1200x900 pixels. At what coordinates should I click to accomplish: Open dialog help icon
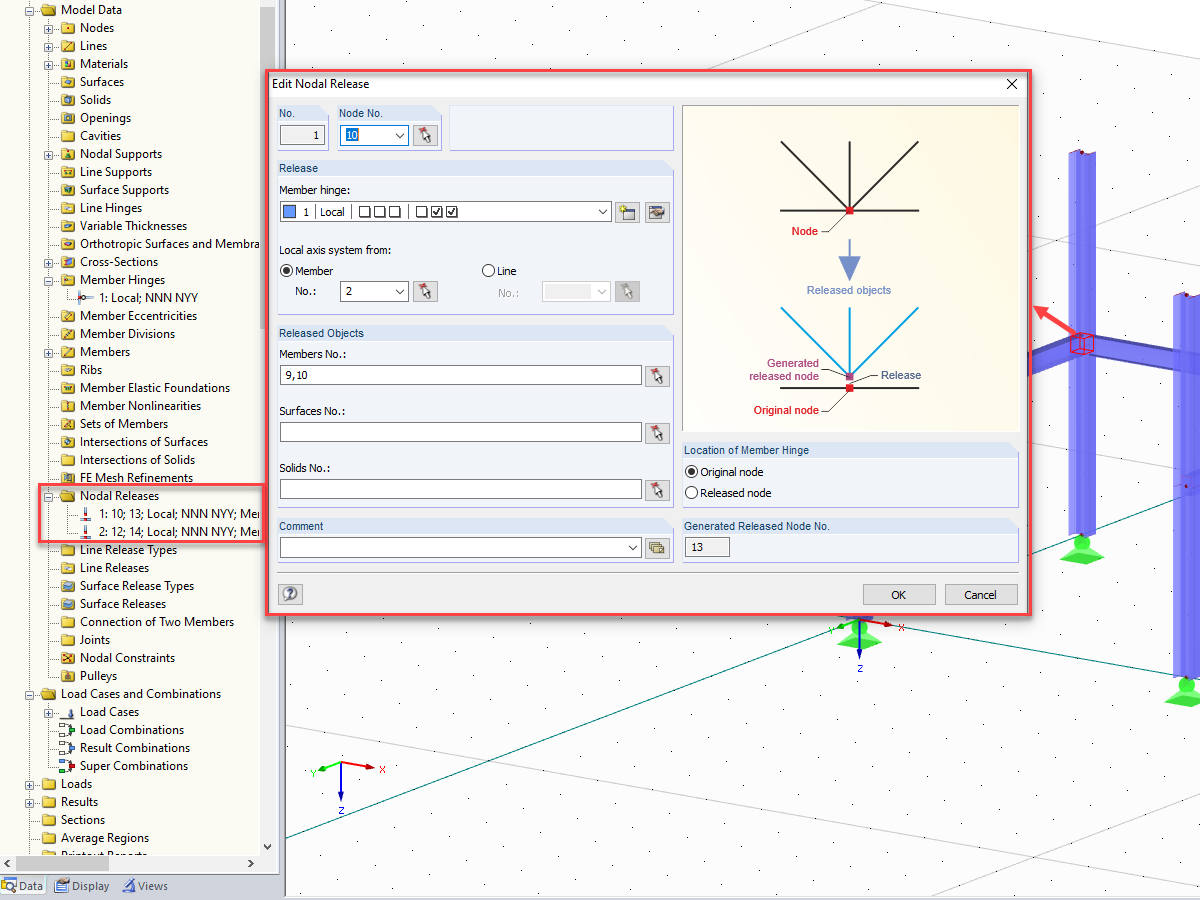(290, 594)
